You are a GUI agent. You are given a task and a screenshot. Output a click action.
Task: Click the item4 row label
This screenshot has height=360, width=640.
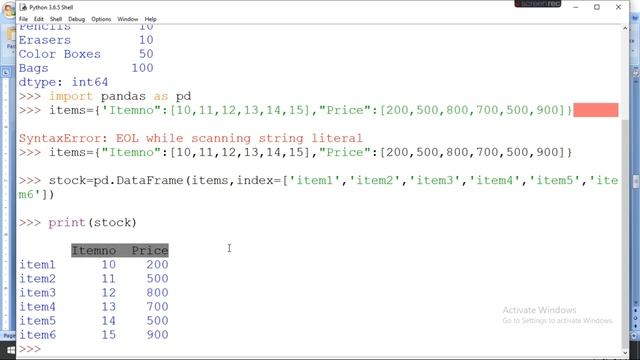click(37, 307)
